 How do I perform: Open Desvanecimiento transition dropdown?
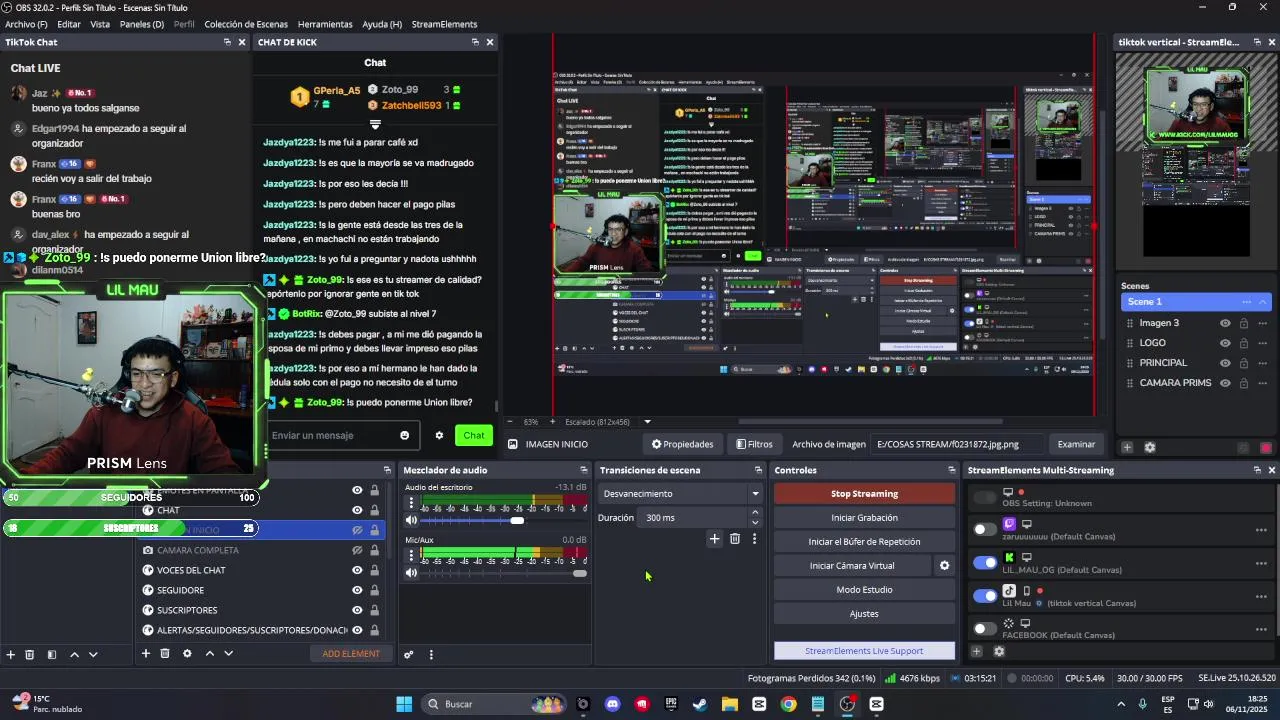click(x=680, y=493)
